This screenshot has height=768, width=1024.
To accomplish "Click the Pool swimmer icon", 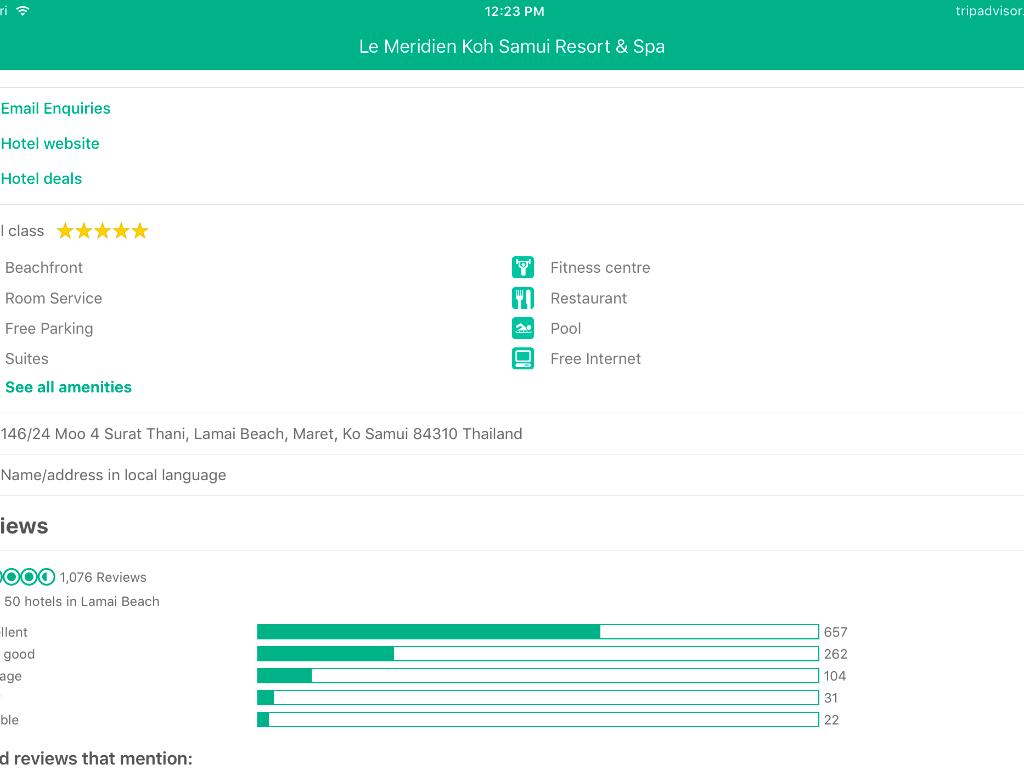I will 523,328.
